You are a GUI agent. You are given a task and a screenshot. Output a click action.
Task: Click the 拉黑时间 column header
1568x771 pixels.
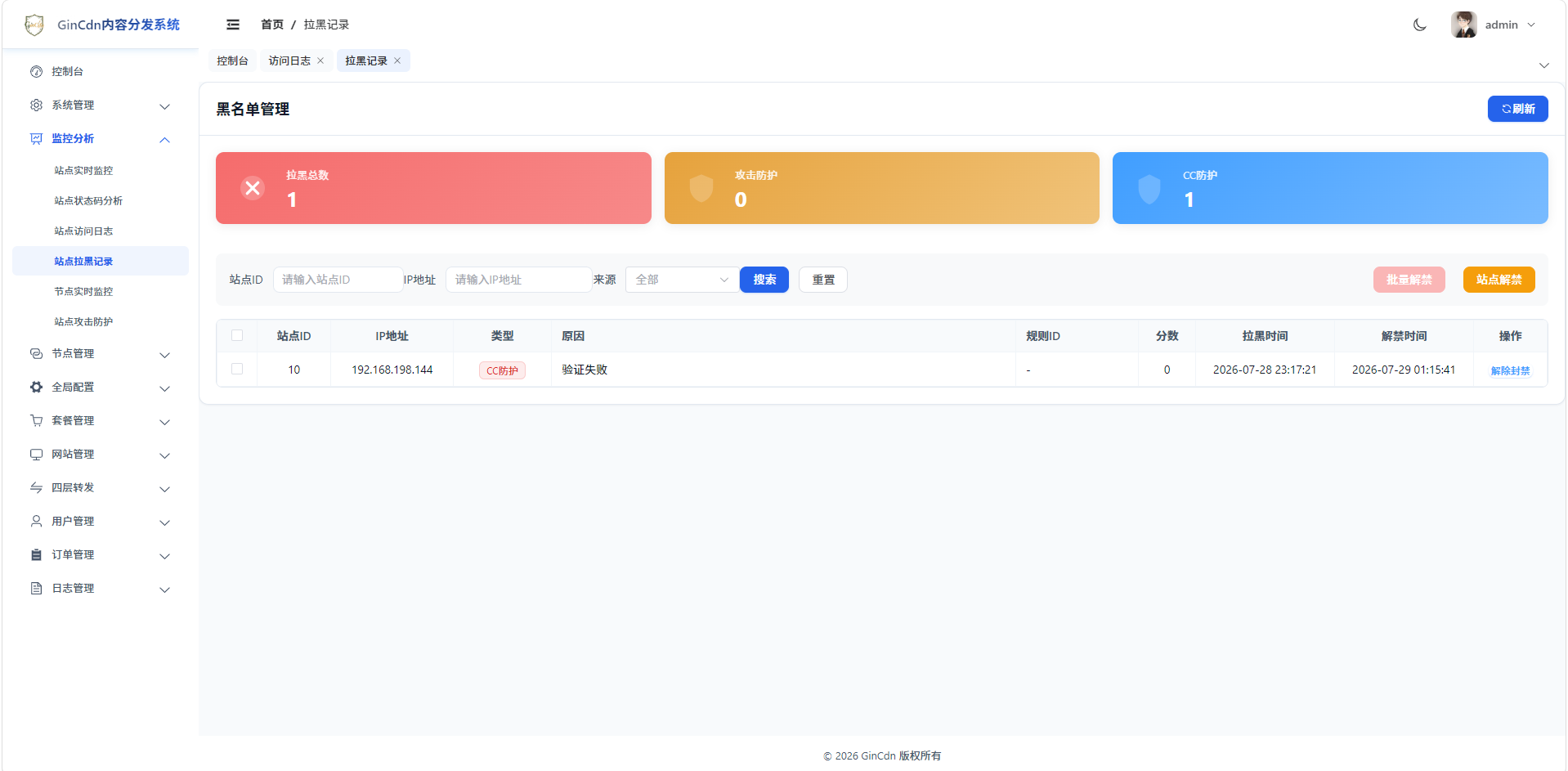[x=1265, y=336]
